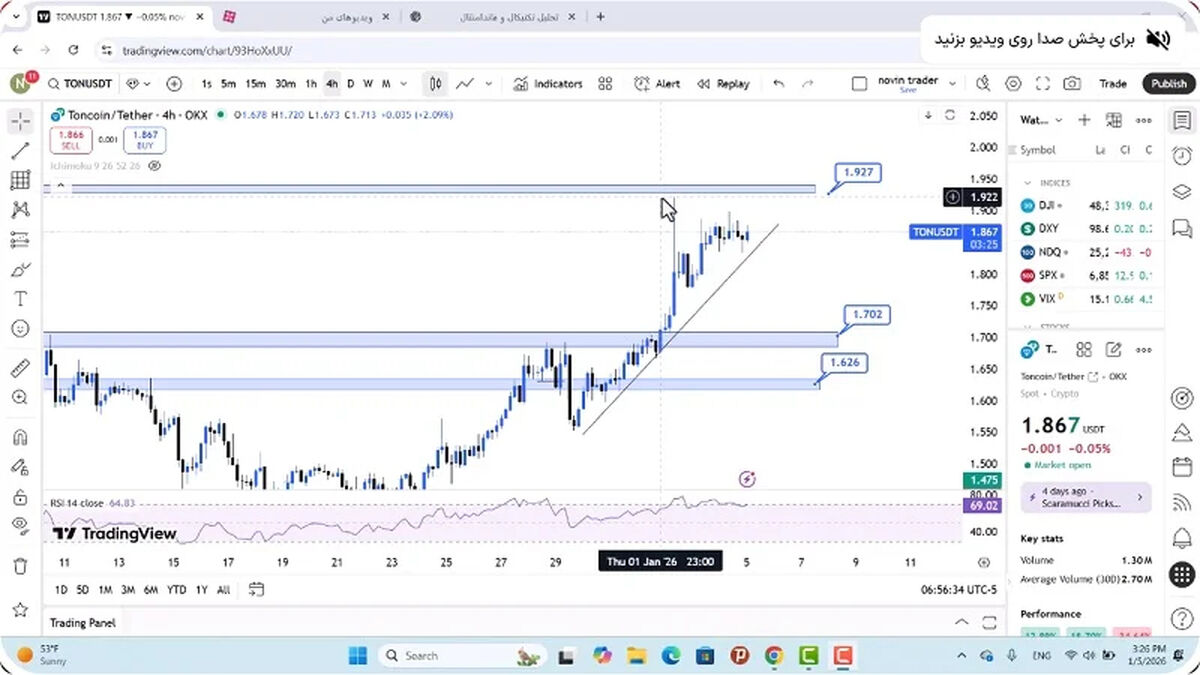This screenshot has width=1200, height=675.
Task: Select VIX in the watchlist
Action: pyautogui.click(x=1086, y=298)
